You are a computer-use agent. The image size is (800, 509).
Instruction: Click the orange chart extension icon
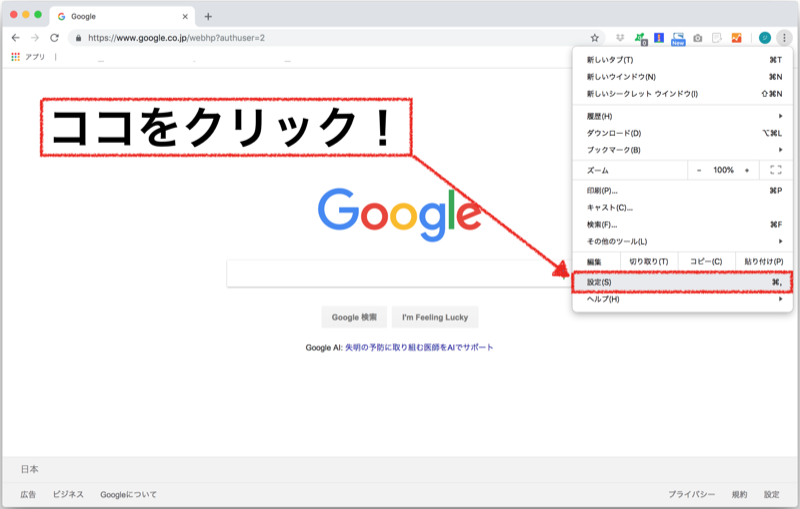[736, 38]
